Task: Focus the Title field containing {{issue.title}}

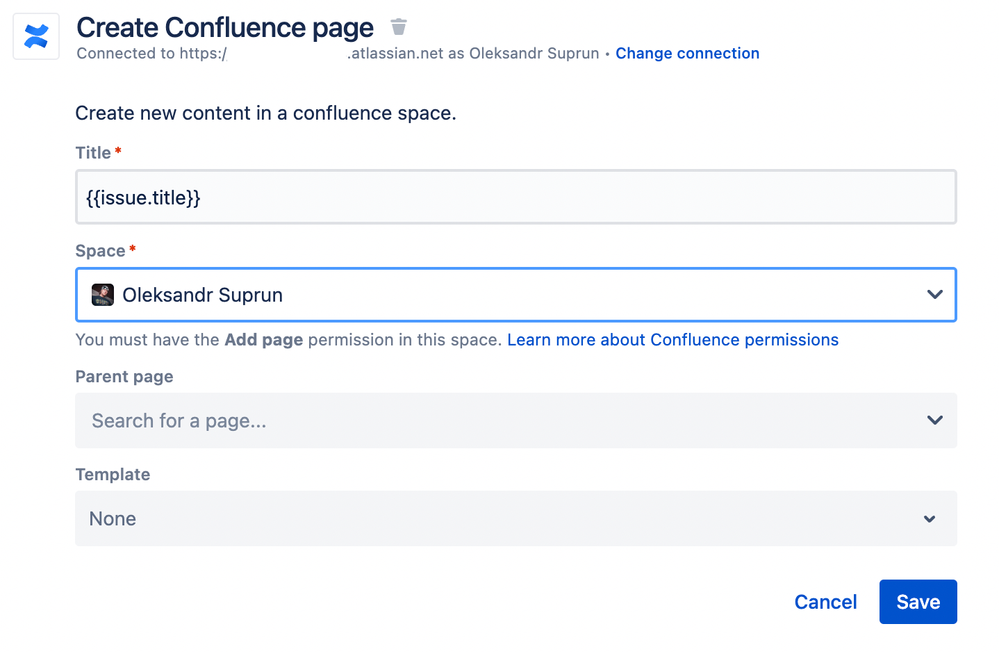Action: click(x=515, y=197)
